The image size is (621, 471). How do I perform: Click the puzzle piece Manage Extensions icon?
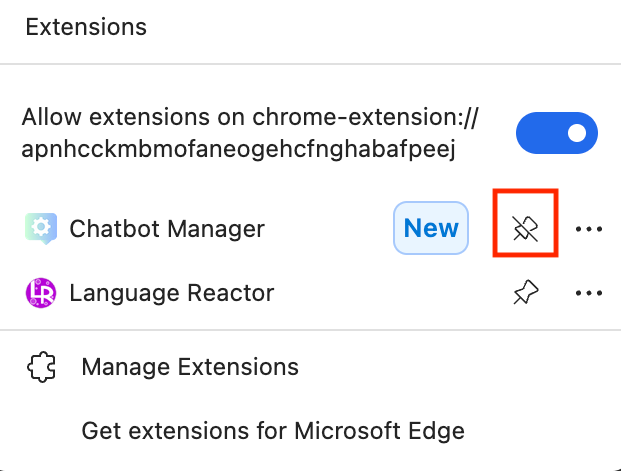coord(41,367)
